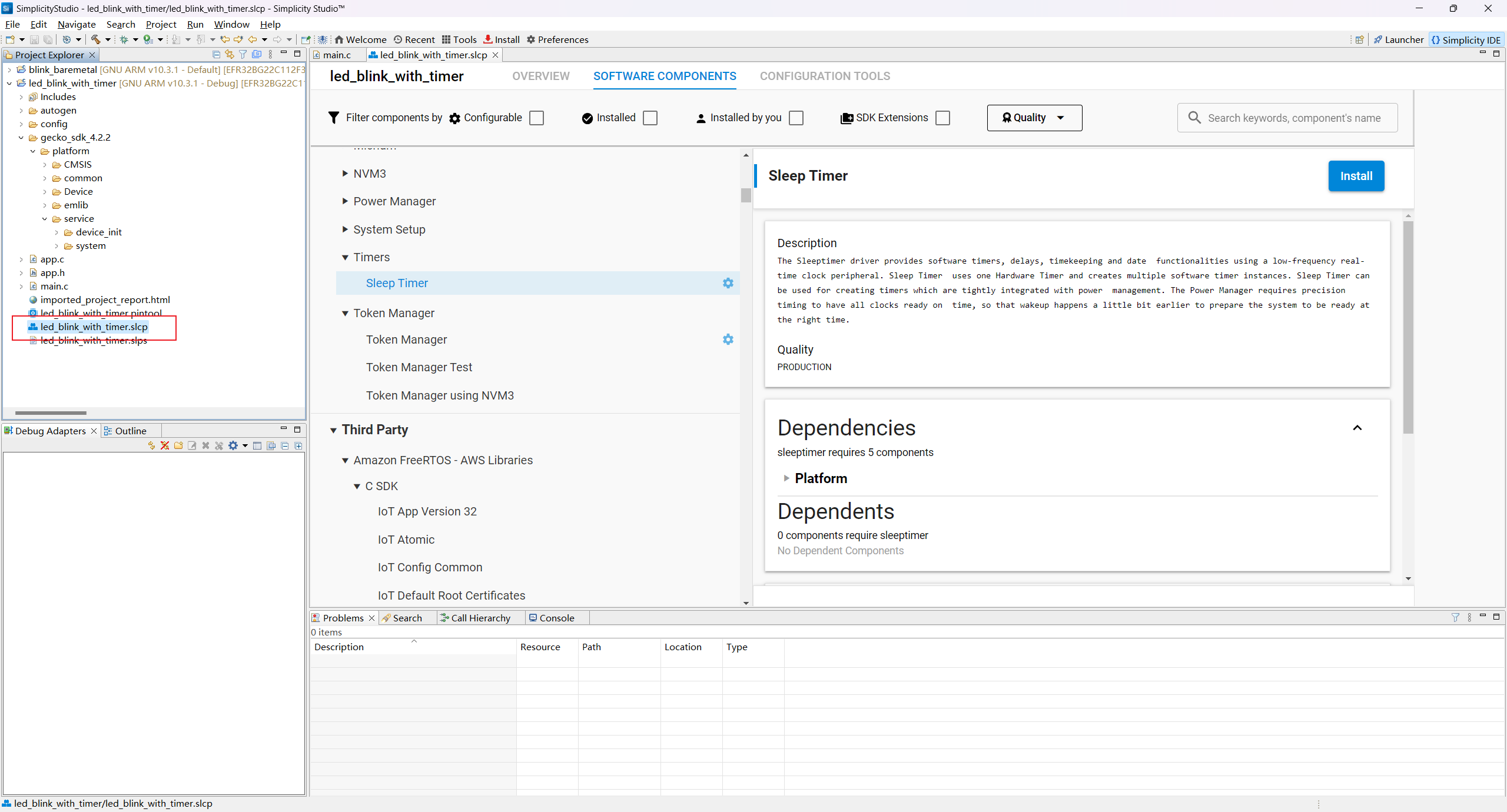Open the Navigate menu

click(x=77, y=24)
